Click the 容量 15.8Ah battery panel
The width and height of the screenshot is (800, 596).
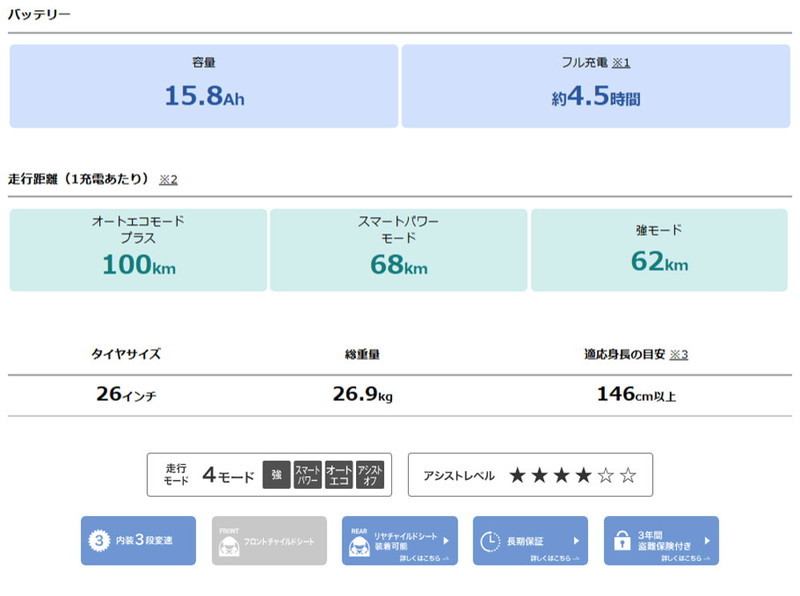[204, 86]
